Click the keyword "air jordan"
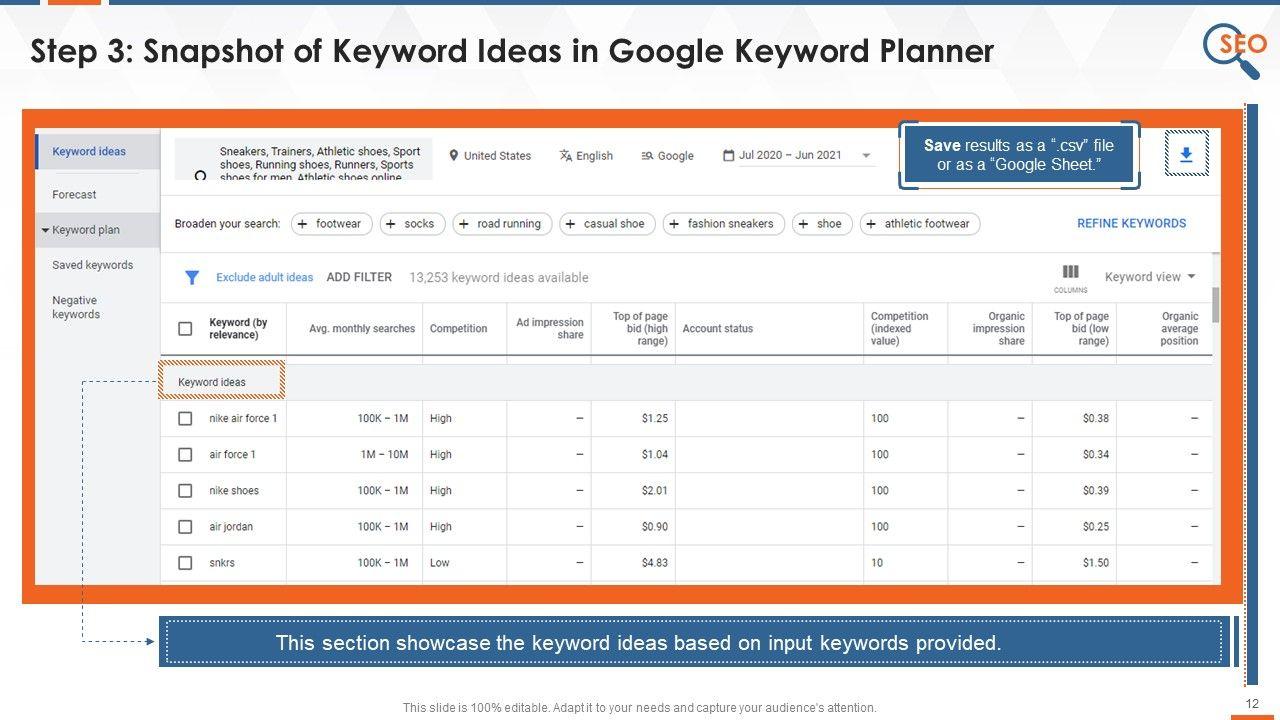 [231, 527]
